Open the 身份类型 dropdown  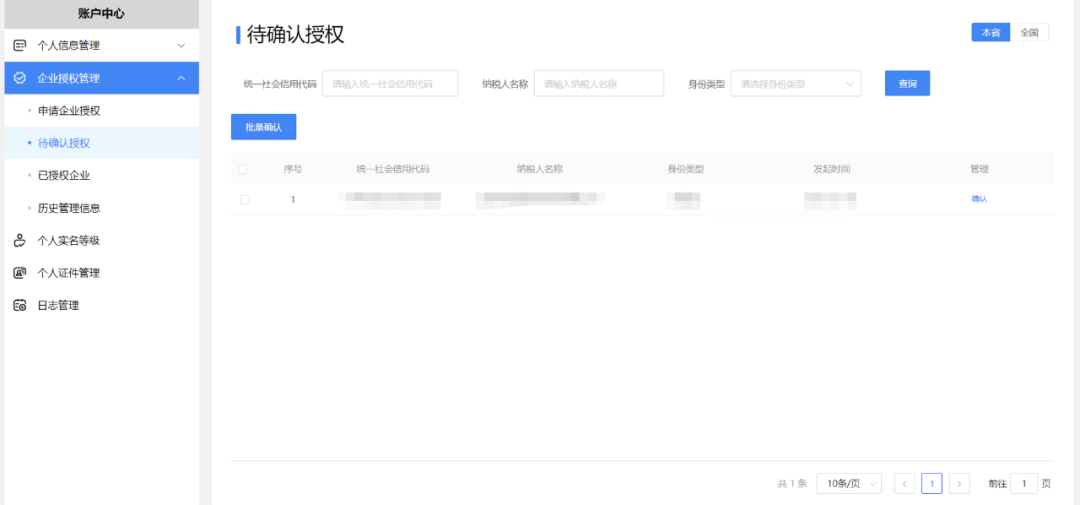[796, 83]
